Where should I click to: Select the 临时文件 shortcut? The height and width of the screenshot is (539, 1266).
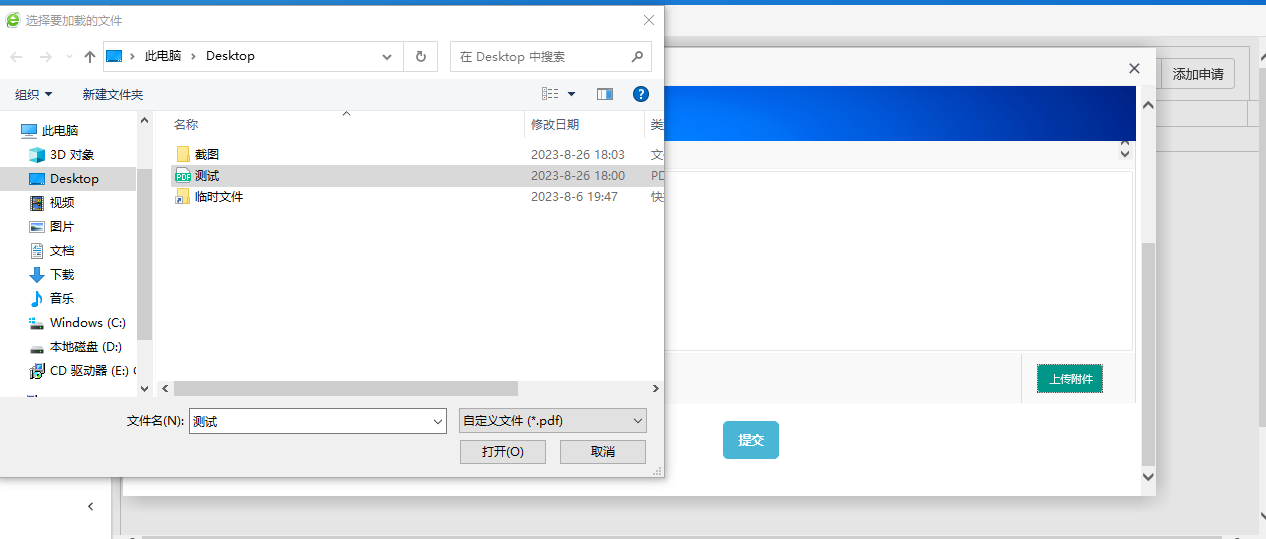[x=218, y=197]
